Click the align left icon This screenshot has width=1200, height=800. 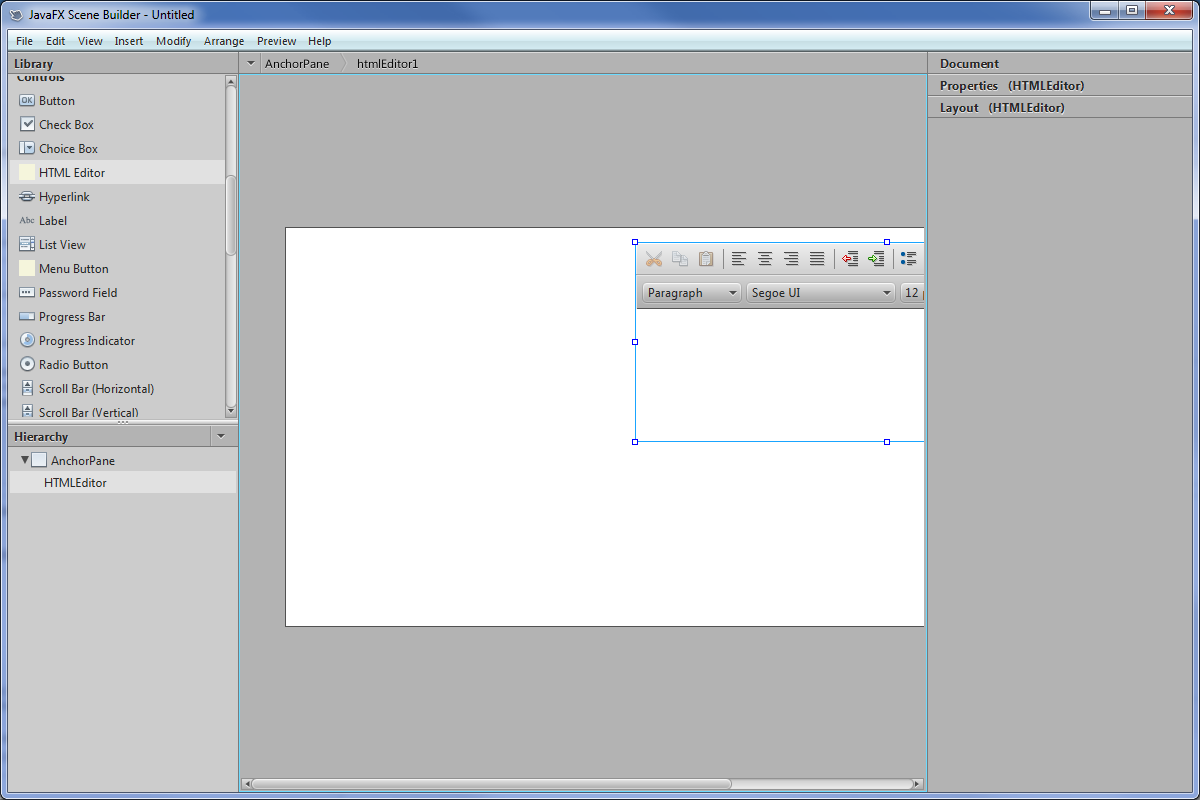tap(739, 259)
